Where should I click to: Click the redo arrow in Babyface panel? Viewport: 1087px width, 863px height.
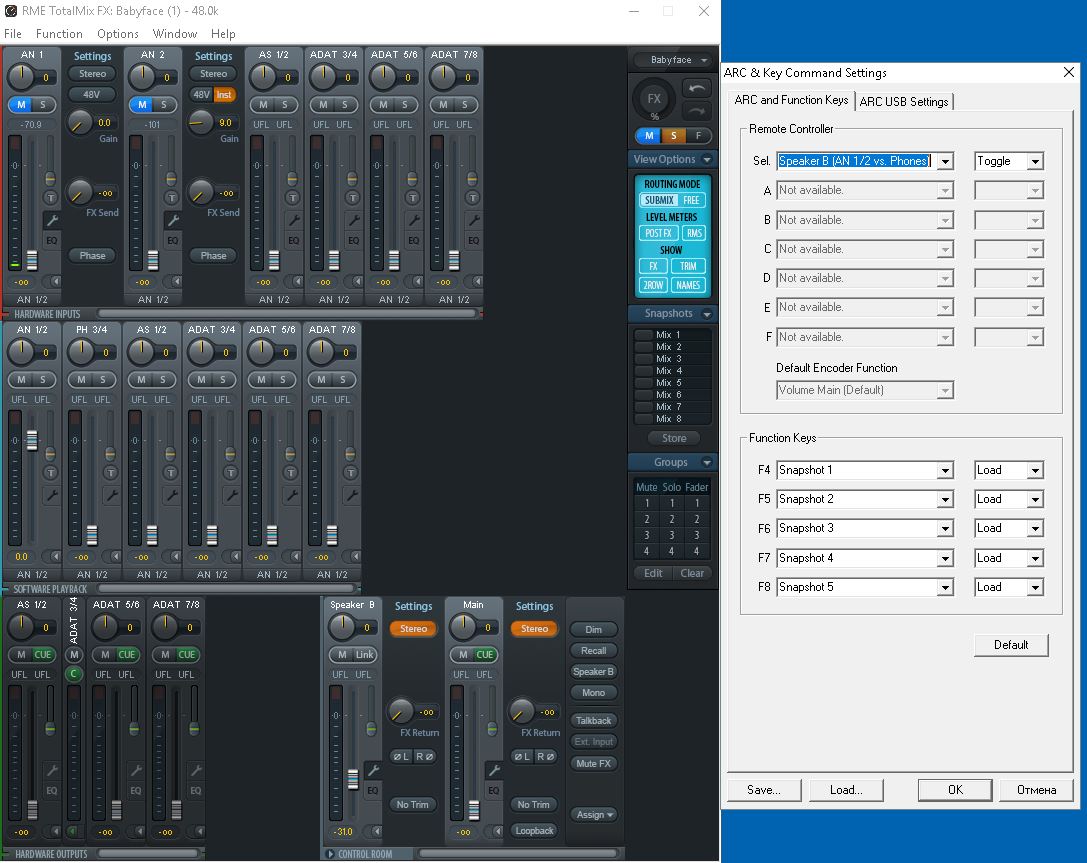[x=696, y=112]
